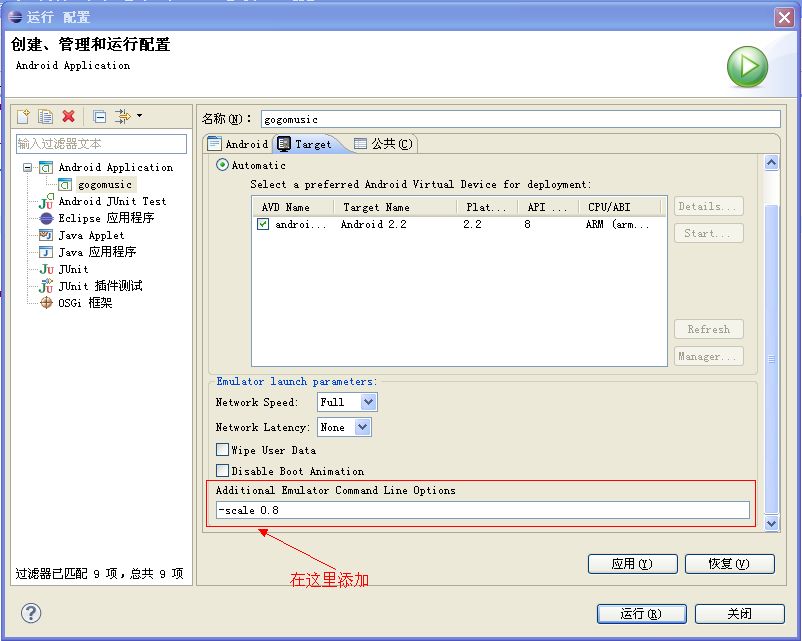Image resolution: width=802 pixels, height=641 pixels.
Task: Click the green run arrow icon
Action: coord(747,67)
